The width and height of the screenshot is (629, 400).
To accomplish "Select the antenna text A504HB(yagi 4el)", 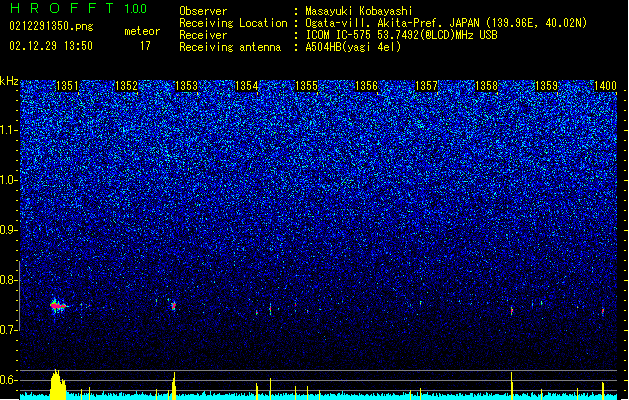I will [353, 47].
